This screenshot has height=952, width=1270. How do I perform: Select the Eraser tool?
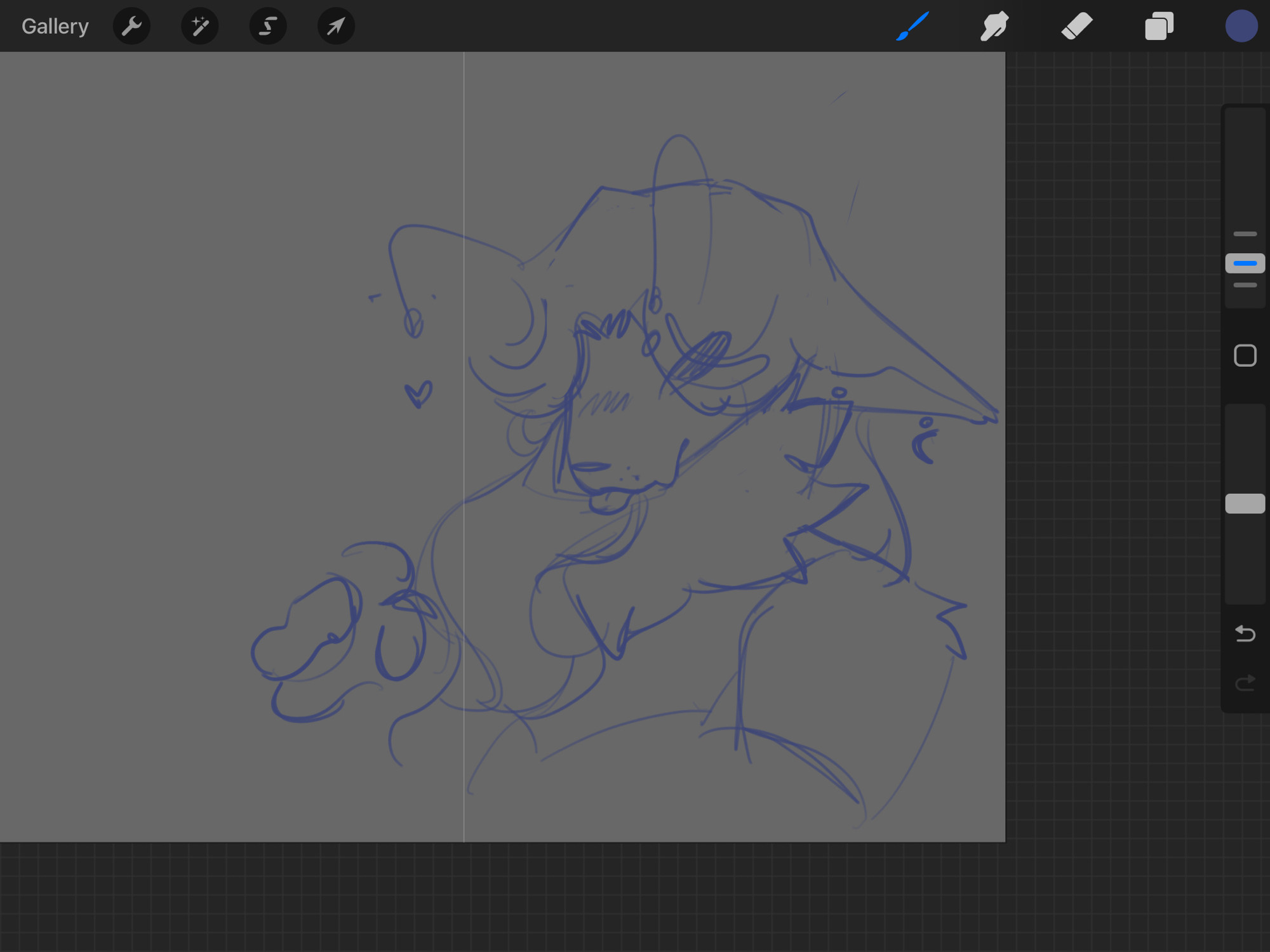[x=1077, y=26]
